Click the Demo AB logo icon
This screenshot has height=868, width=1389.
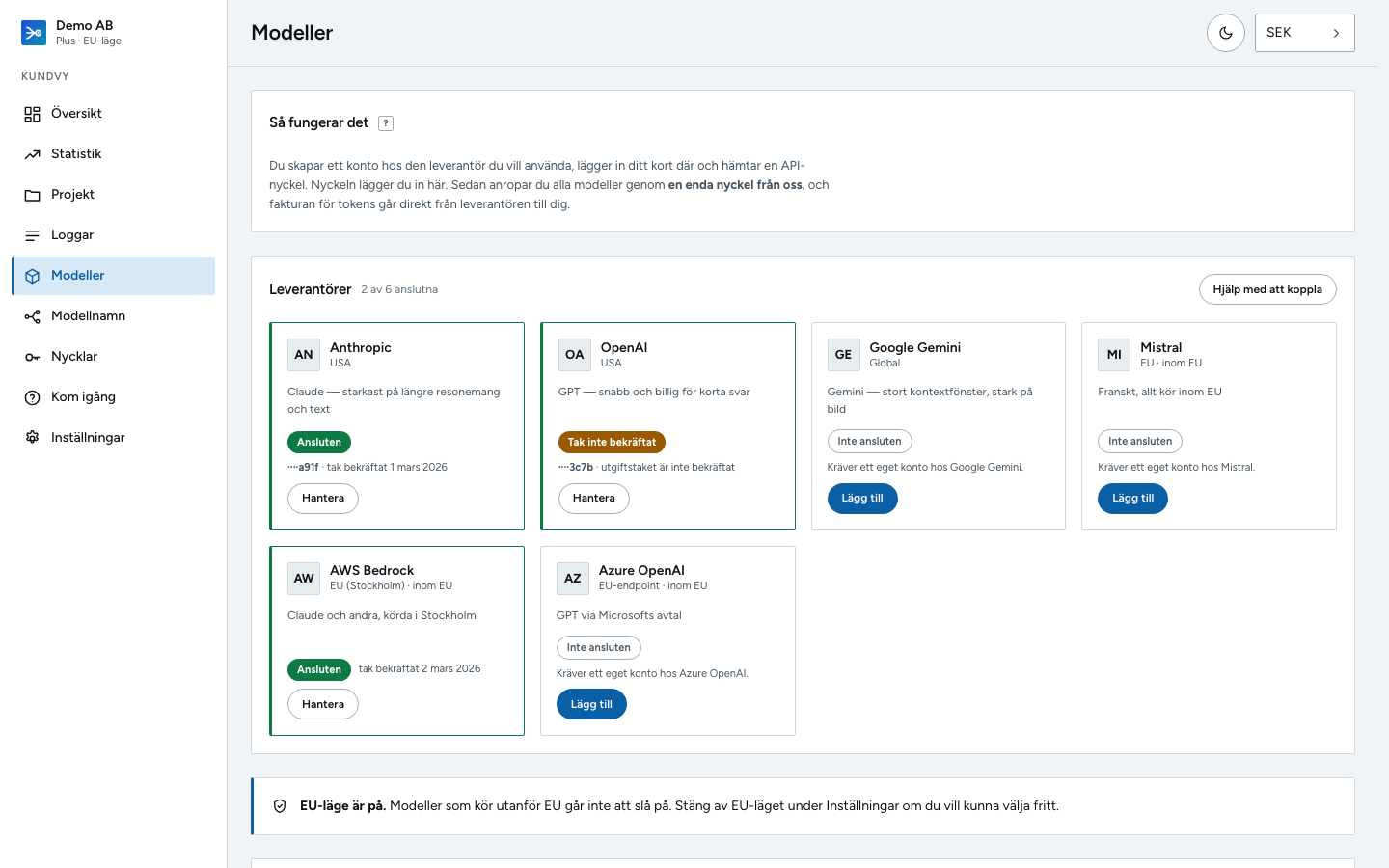click(34, 33)
